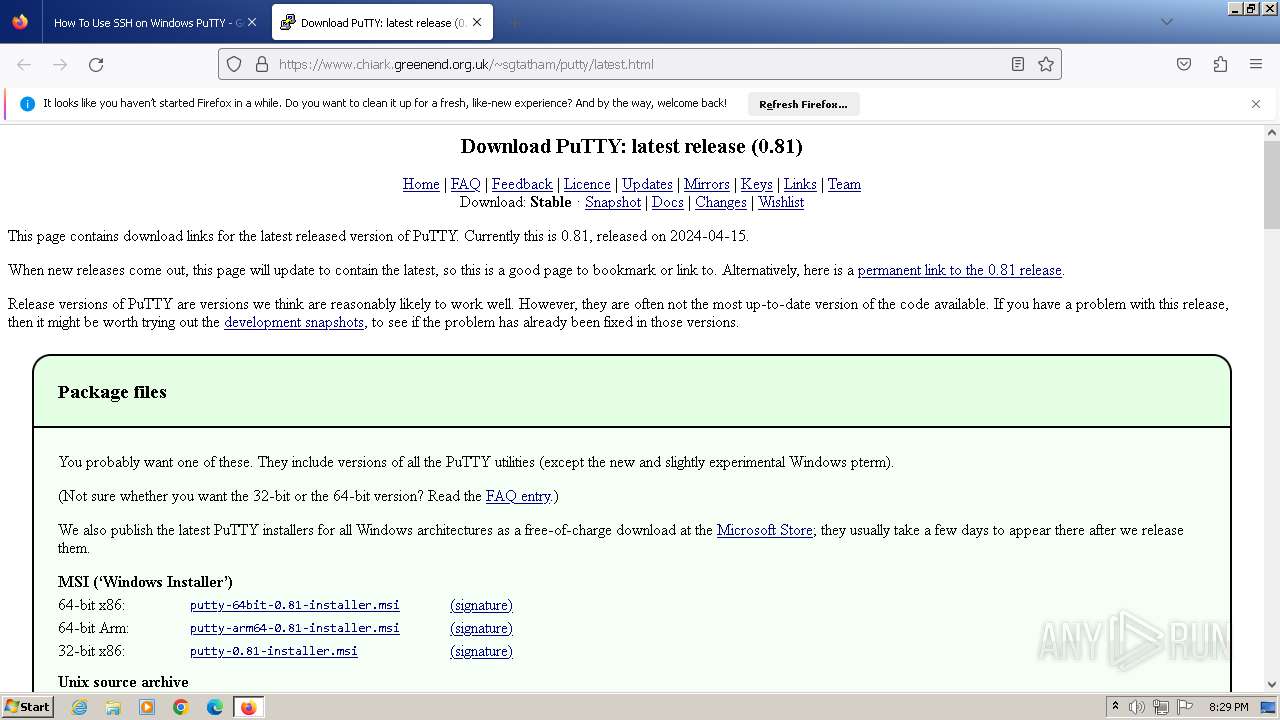Open the Team link
The image size is (1280, 720).
(844, 184)
